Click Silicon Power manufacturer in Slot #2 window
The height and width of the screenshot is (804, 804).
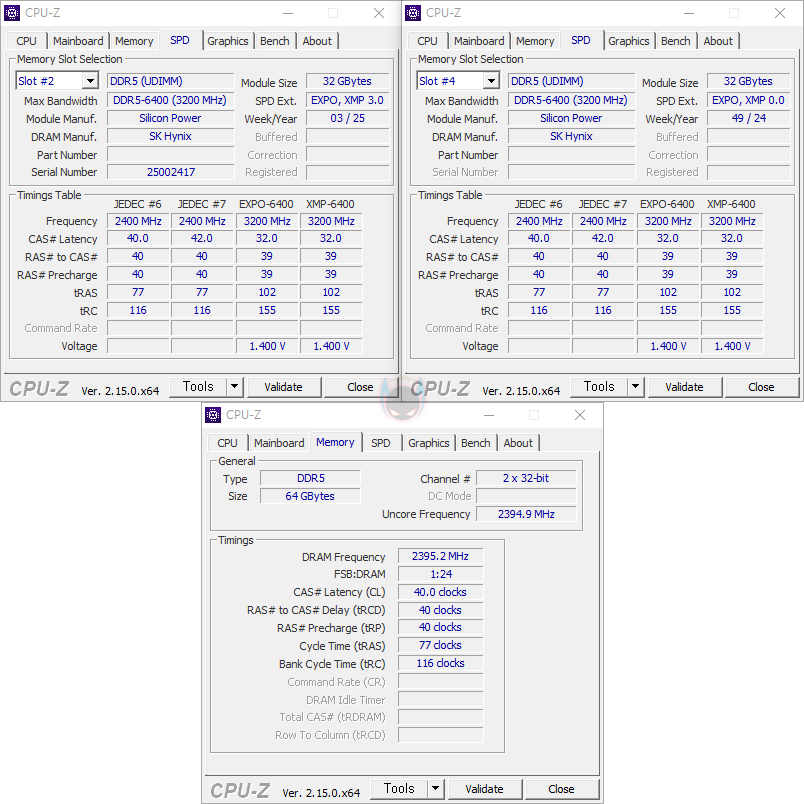[x=171, y=118]
